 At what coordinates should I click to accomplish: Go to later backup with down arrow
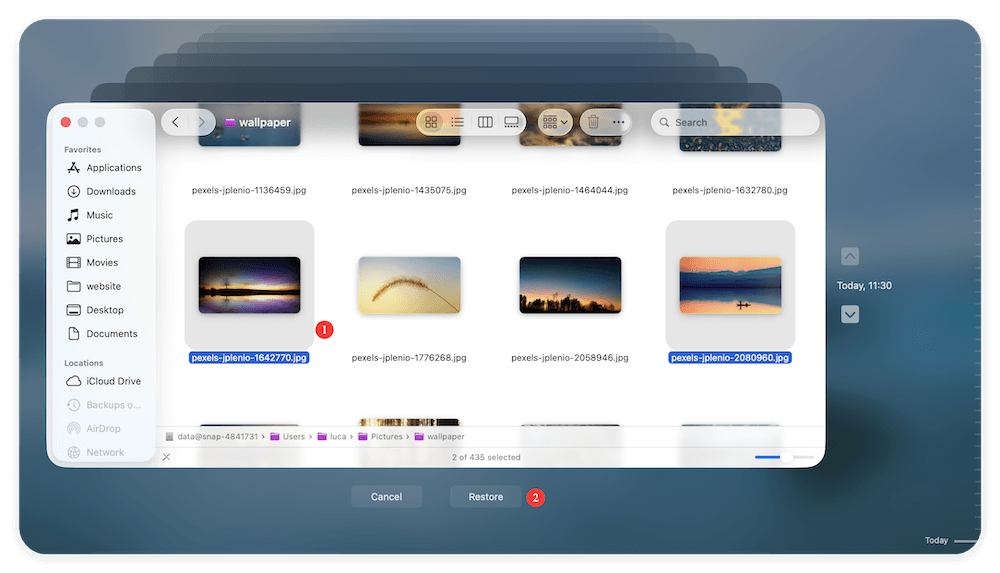(x=849, y=314)
